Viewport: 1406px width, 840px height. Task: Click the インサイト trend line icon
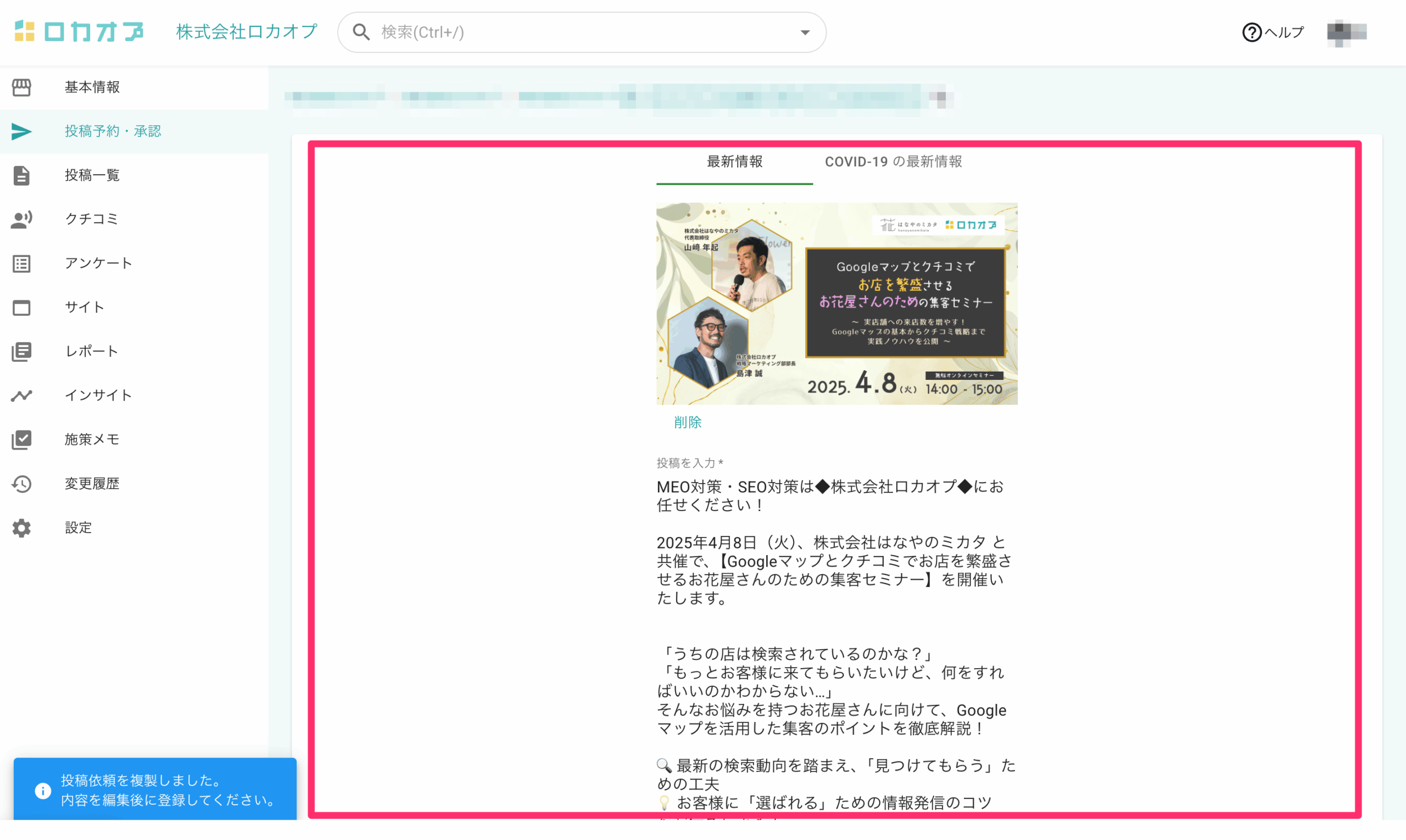point(21,396)
